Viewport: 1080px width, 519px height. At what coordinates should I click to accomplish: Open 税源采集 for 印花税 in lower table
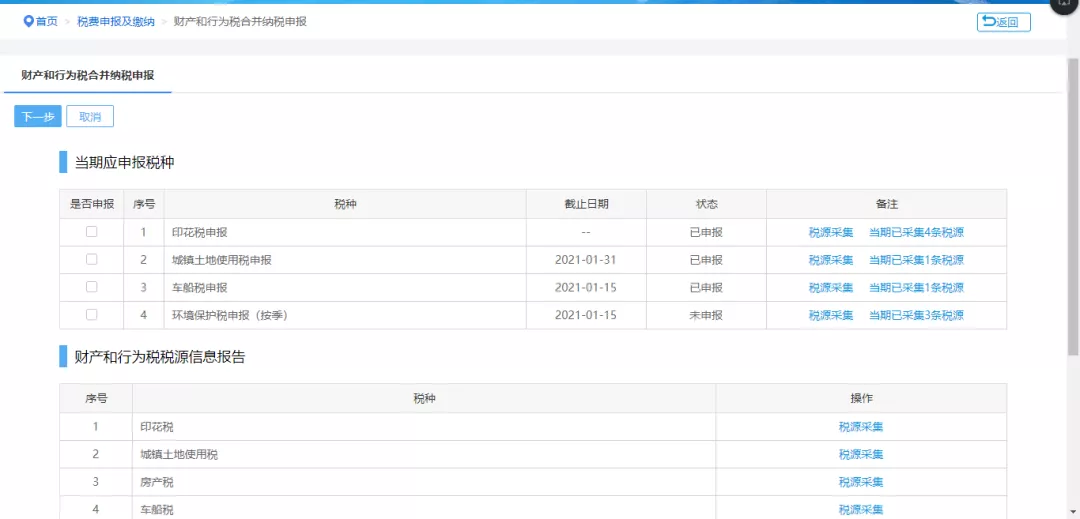coord(861,427)
